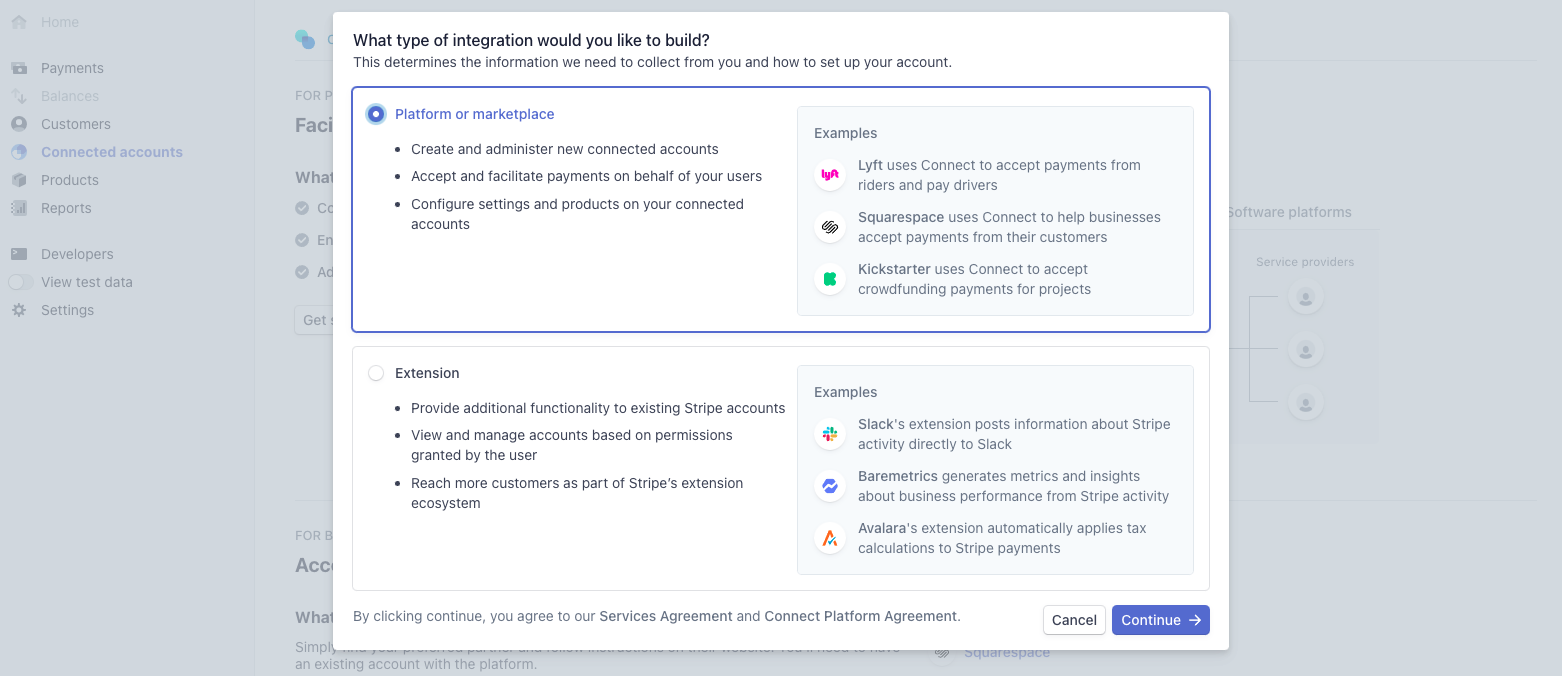Open the Services Agreement link
Viewport: 1562px width, 676px height.
666,616
